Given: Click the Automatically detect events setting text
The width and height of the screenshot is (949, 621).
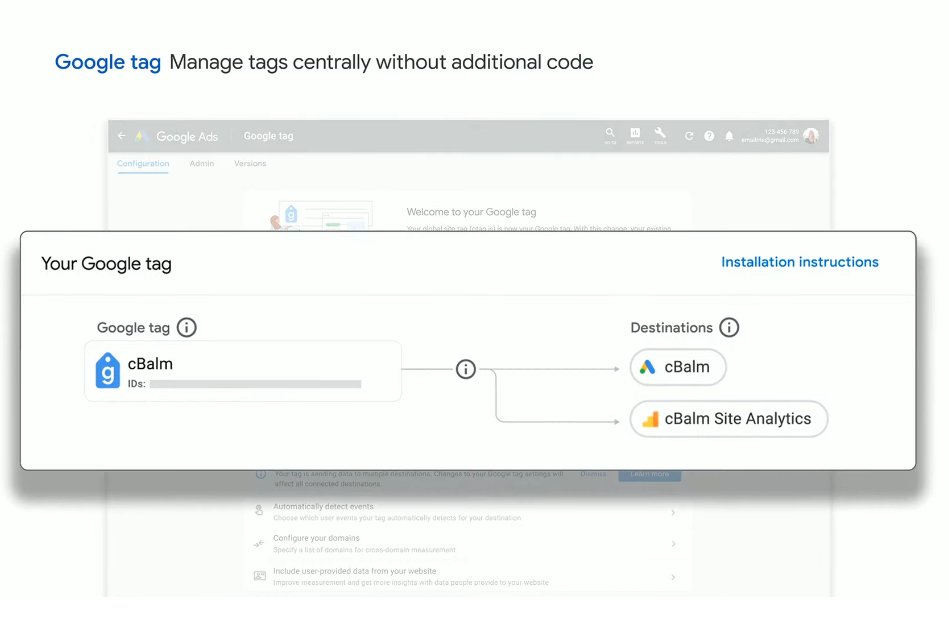Looking at the screenshot, I should [323, 507].
